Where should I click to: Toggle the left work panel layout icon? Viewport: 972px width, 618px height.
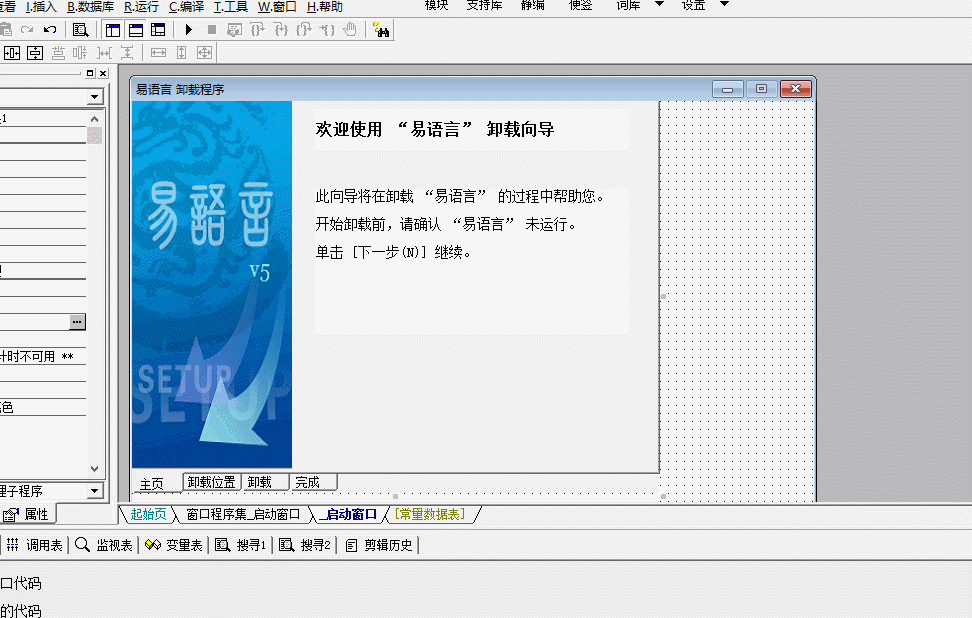click(x=113, y=30)
